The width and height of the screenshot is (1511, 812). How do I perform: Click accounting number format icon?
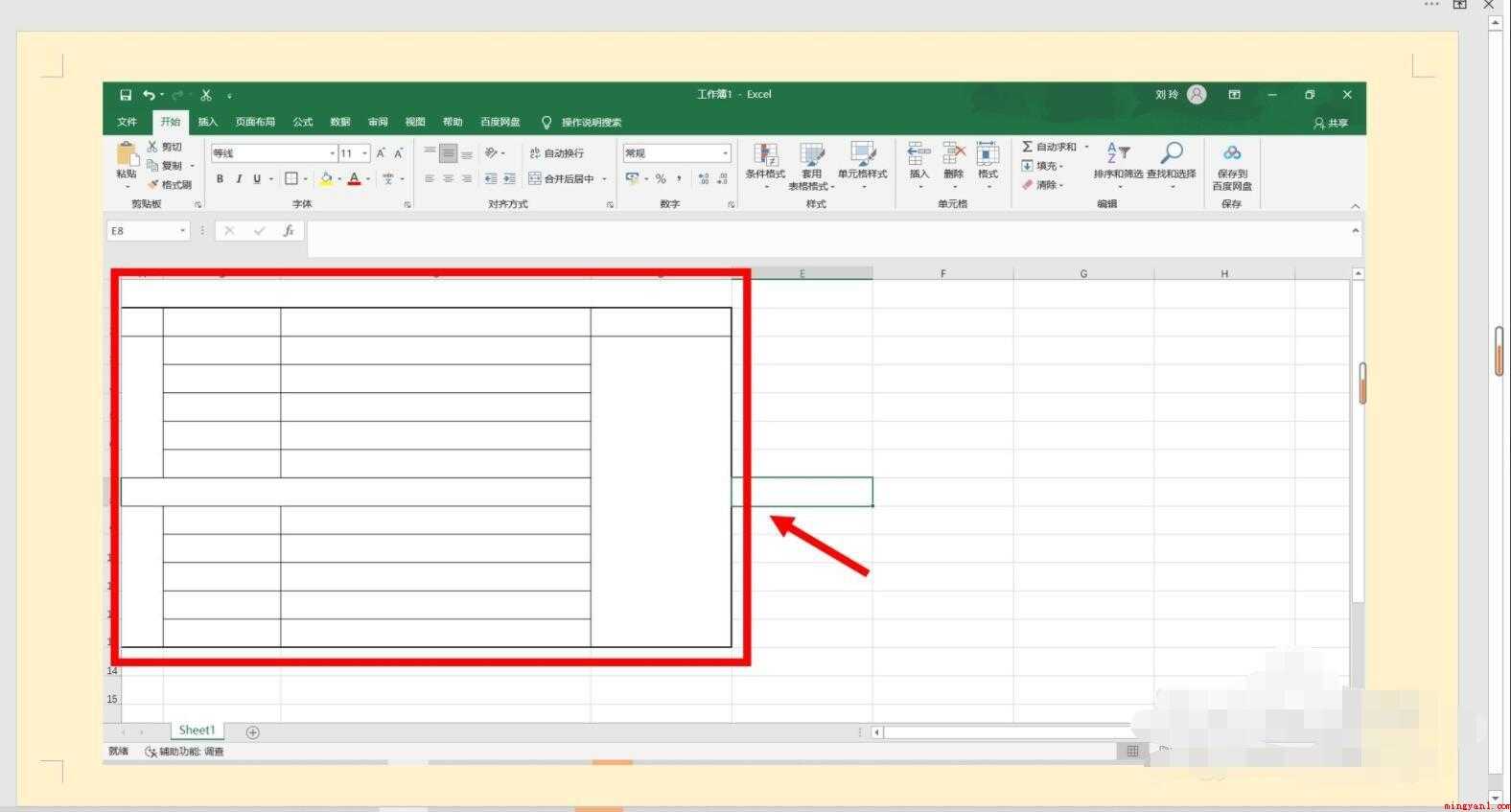click(632, 179)
